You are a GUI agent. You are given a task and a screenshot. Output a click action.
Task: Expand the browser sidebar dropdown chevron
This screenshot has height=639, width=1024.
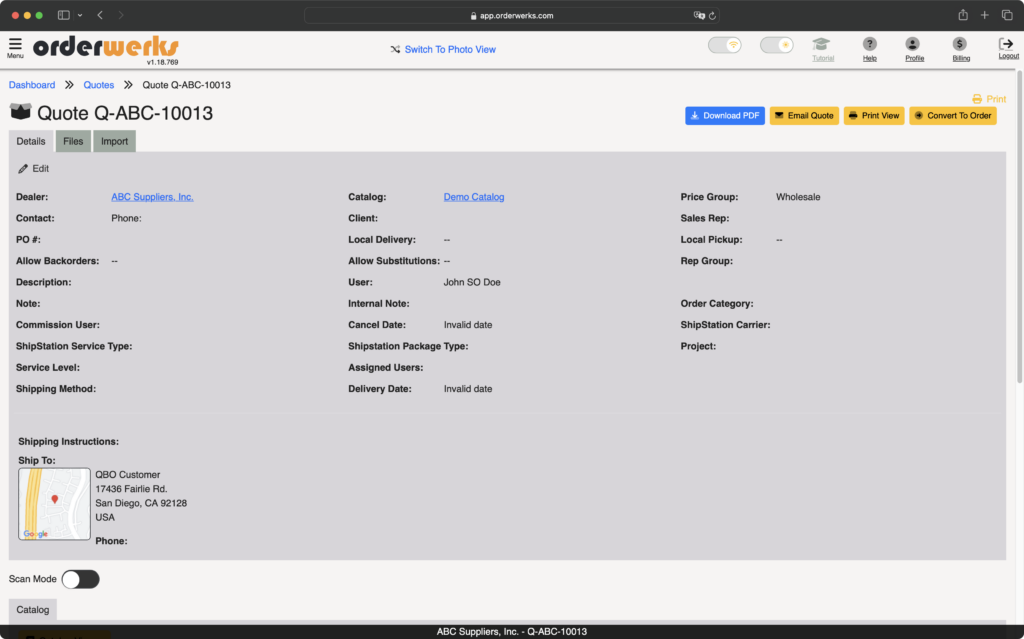click(x=80, y=15)
